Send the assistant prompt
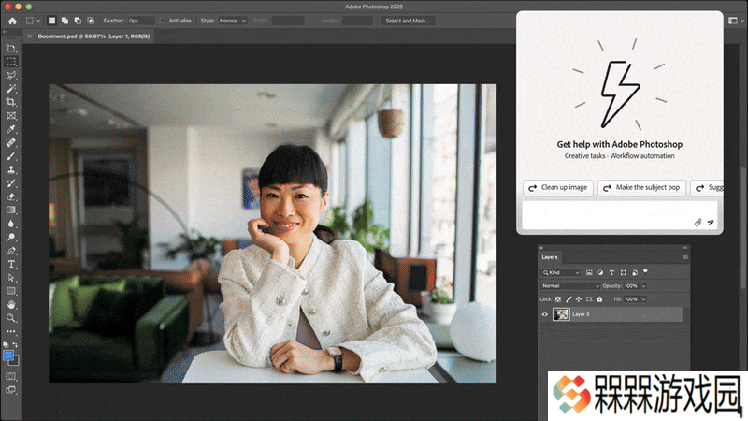This screenshot has height=421, width=748. click(x=710, y=222)
